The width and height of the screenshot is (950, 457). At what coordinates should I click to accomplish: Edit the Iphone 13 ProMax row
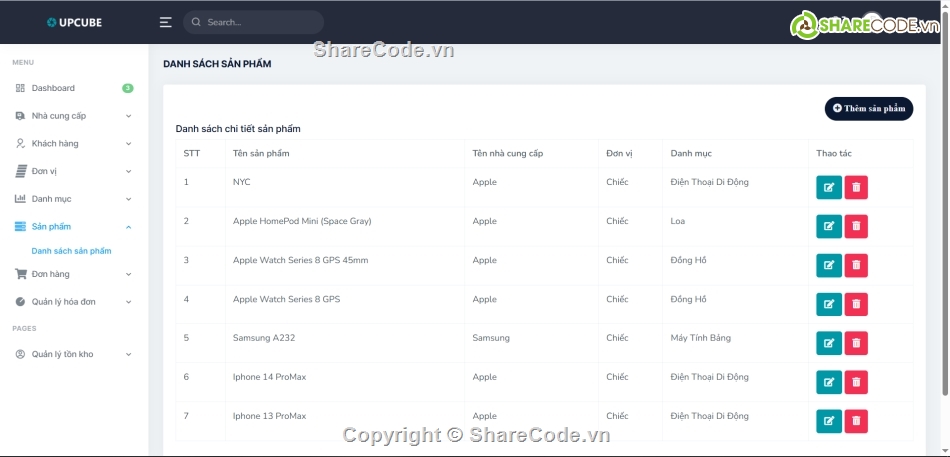pyautogui.click(x=829, y=421)
